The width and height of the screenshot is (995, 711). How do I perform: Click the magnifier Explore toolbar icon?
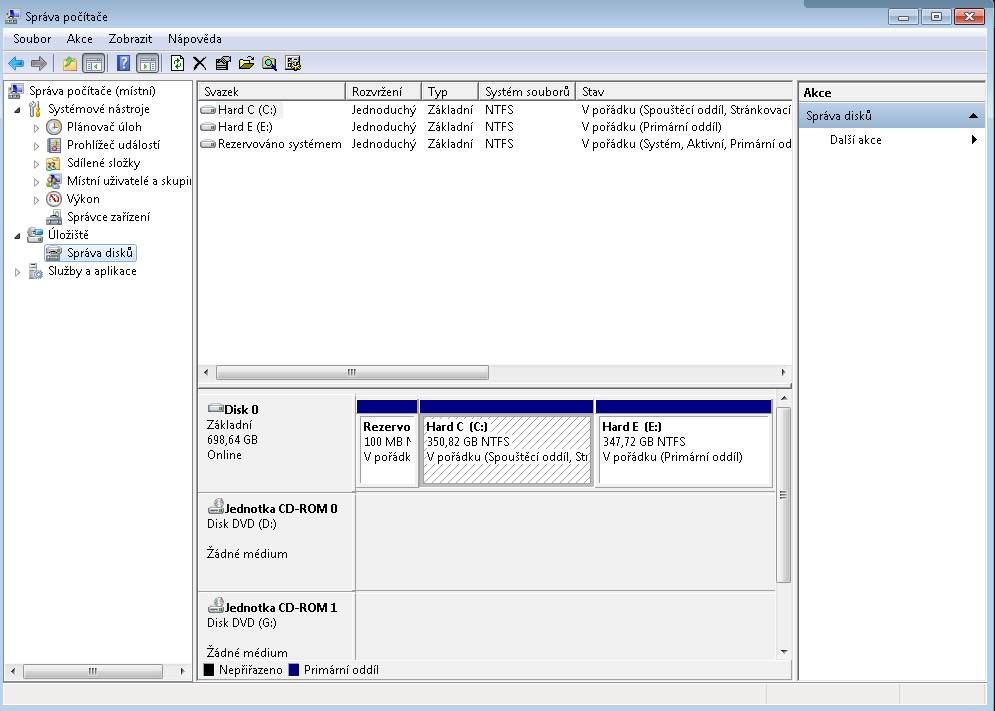click(x=270, y=63)
